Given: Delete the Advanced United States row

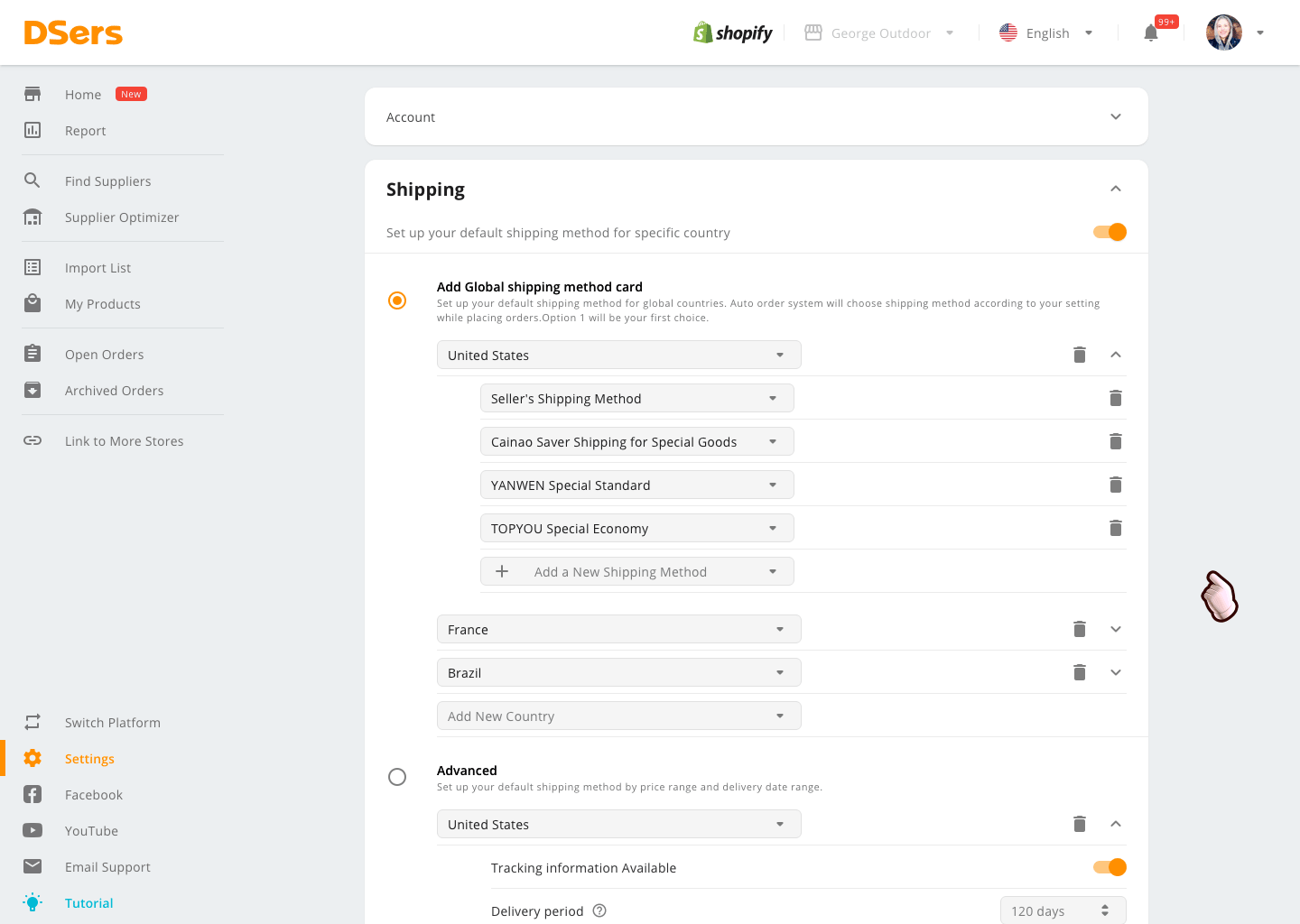Looking at the screenshot, I should click(x=1080, y=824).
